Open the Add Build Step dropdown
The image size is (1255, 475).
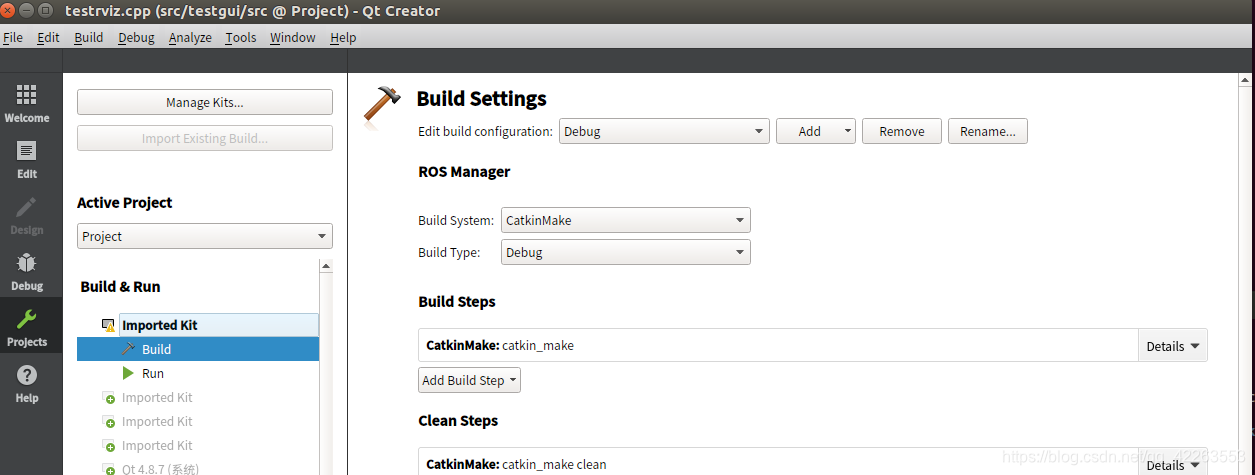click(469, 380)
